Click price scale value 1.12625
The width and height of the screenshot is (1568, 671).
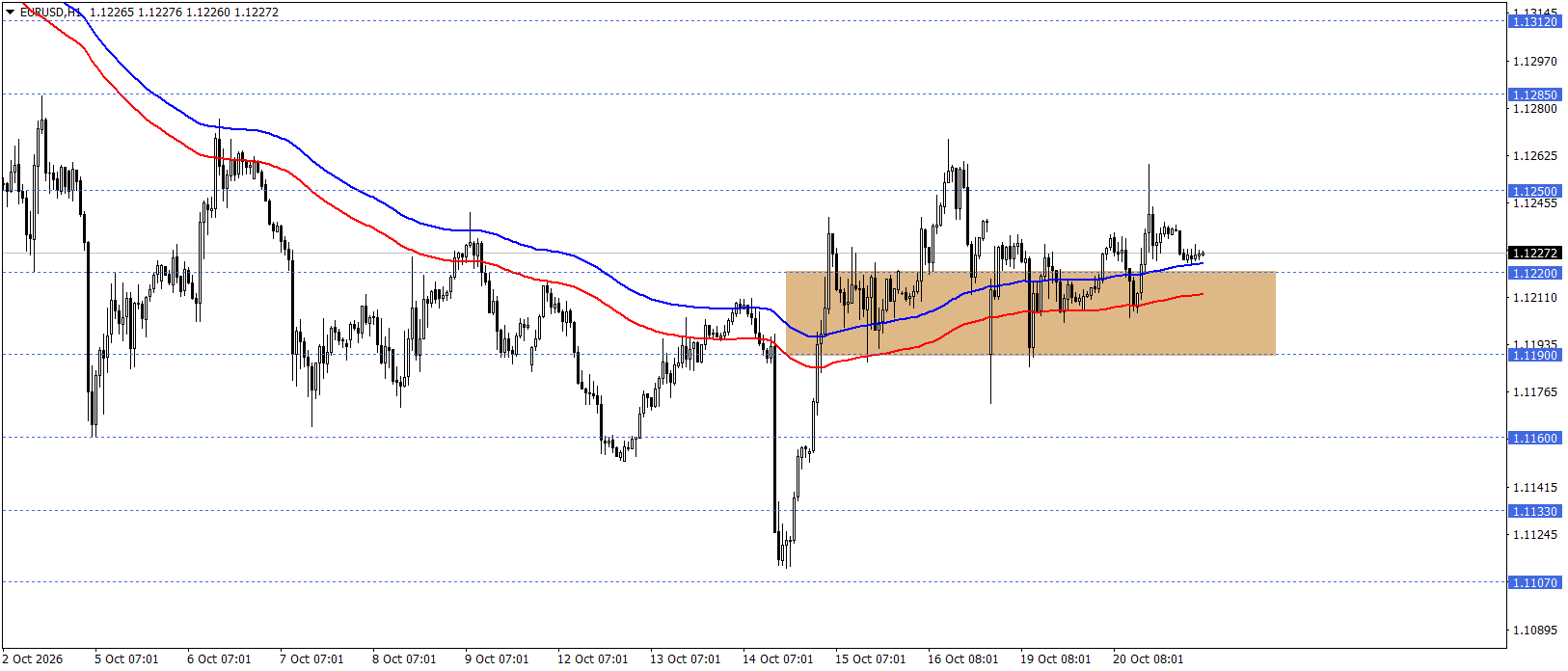point(1535,155)
